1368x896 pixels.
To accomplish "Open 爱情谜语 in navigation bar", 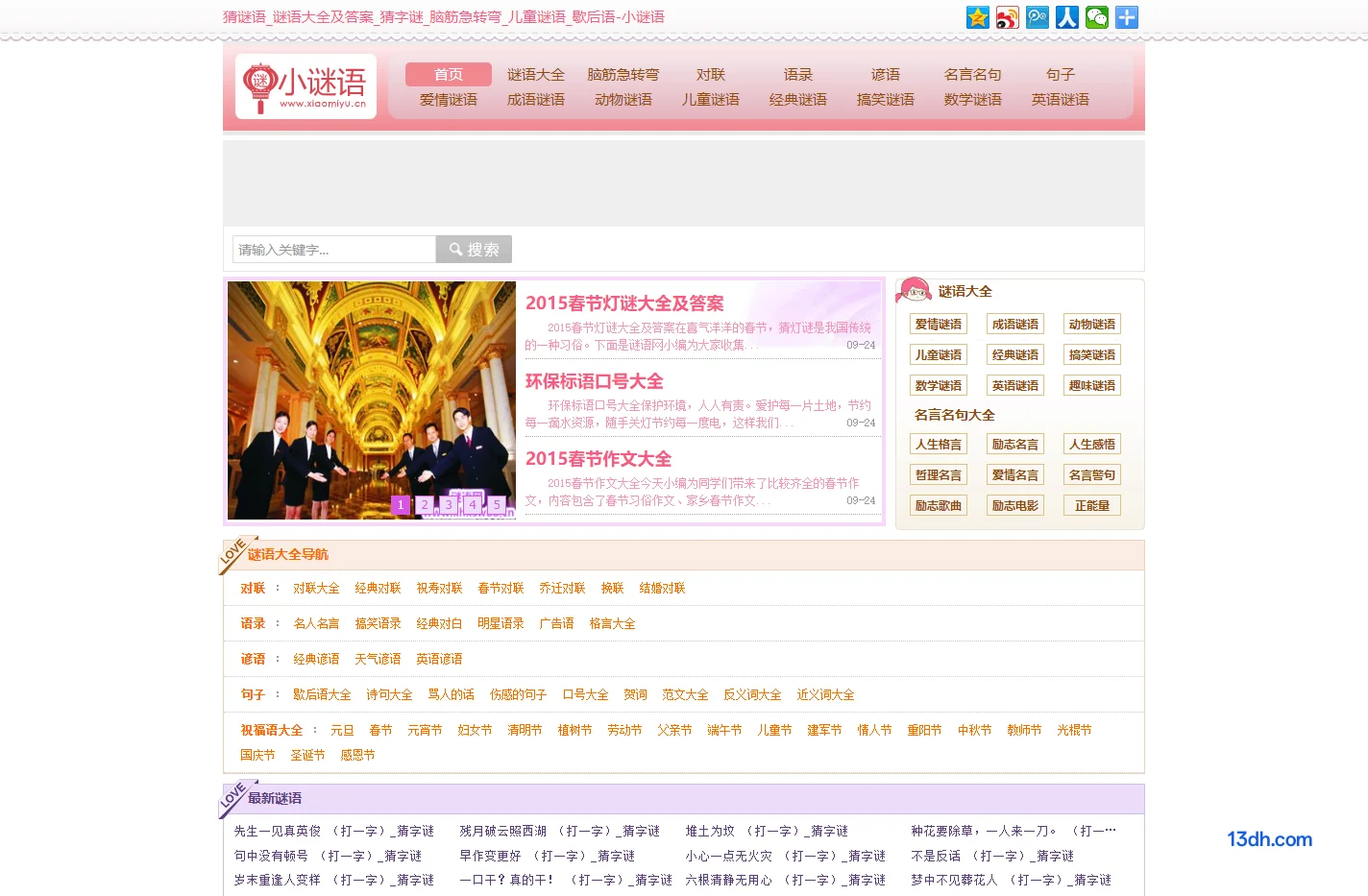I will (449, 99).
